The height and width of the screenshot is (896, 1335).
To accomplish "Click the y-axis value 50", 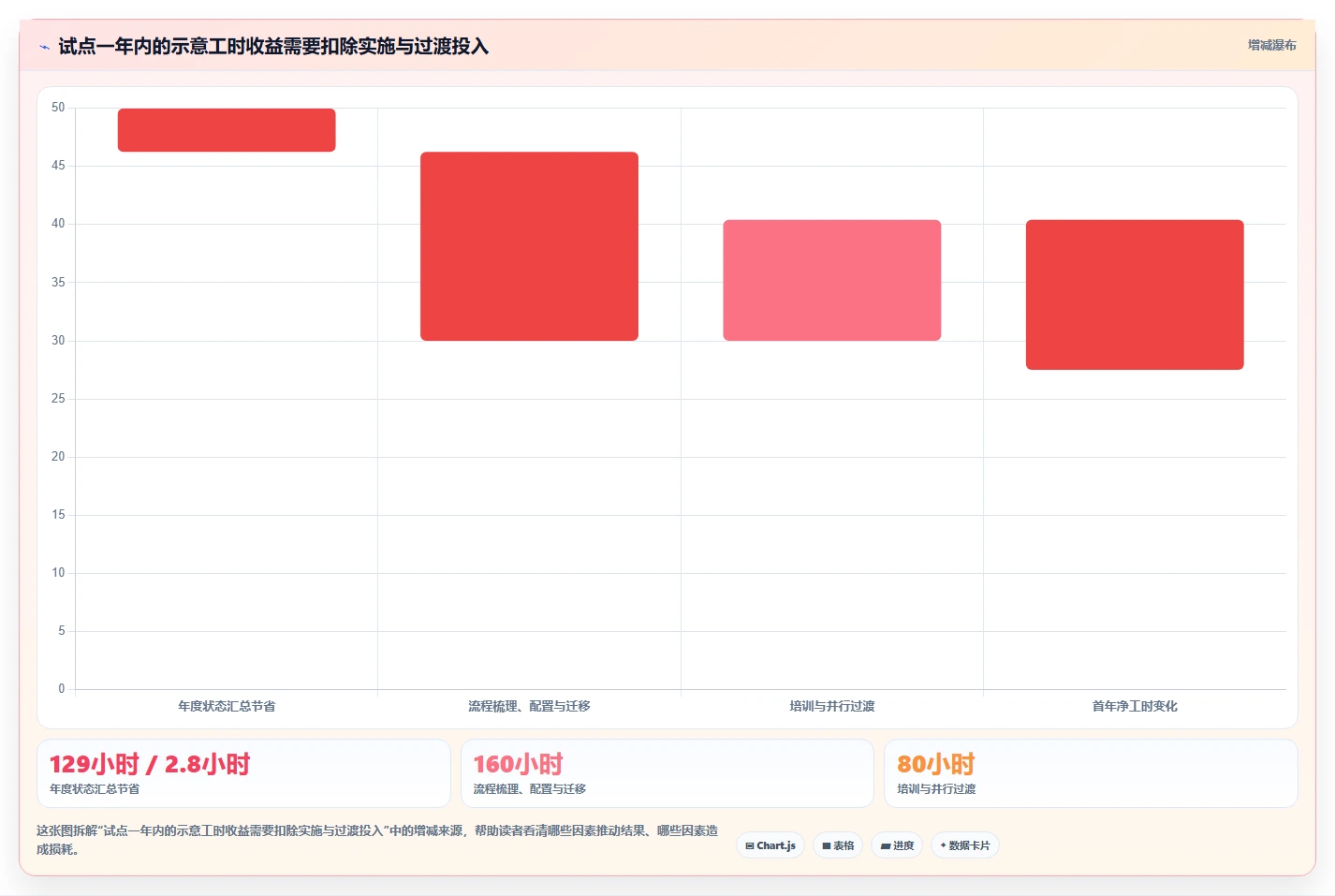I will point(58,108).
